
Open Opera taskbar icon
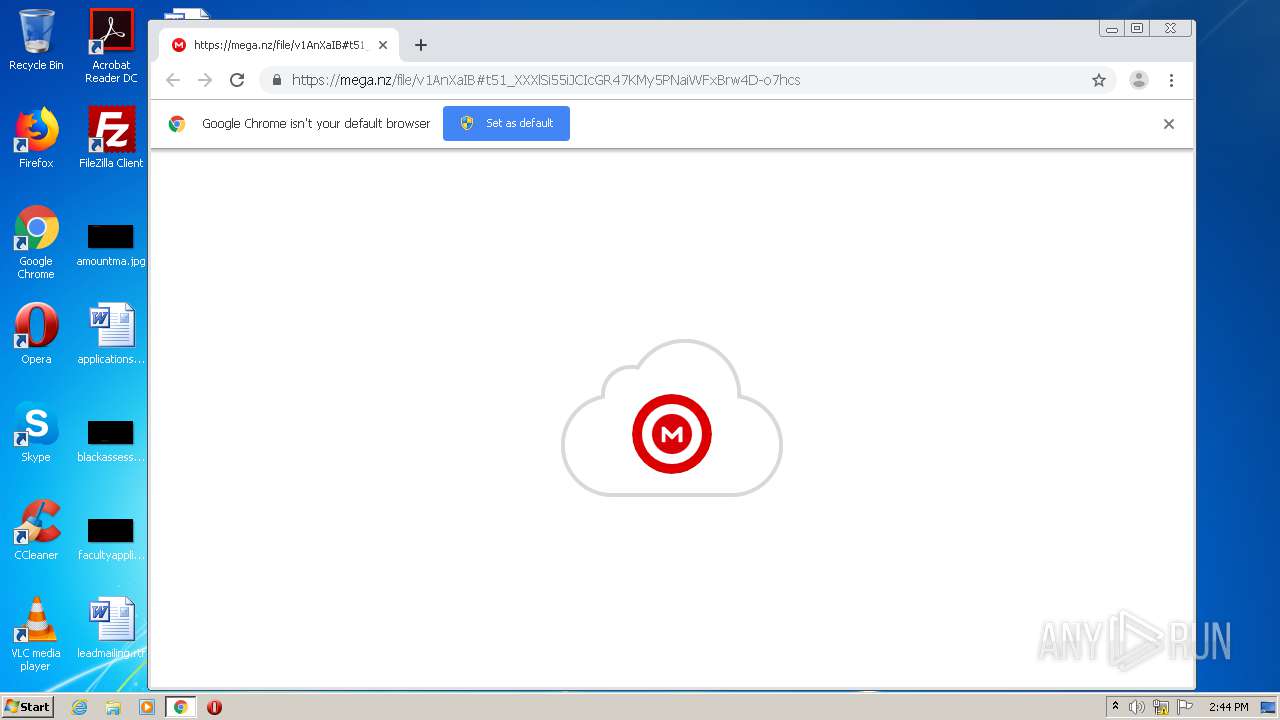click(214, 707)
